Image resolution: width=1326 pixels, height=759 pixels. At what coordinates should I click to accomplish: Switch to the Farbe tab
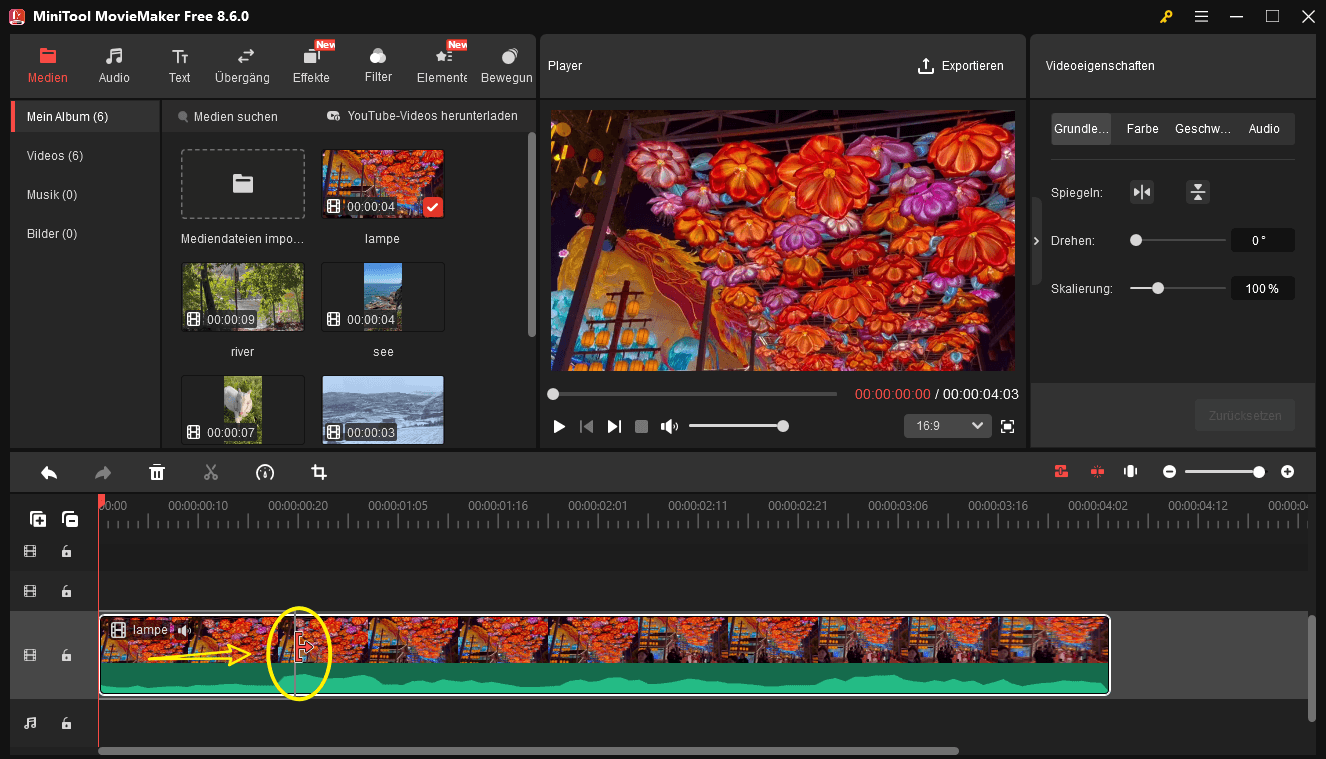1142,128
